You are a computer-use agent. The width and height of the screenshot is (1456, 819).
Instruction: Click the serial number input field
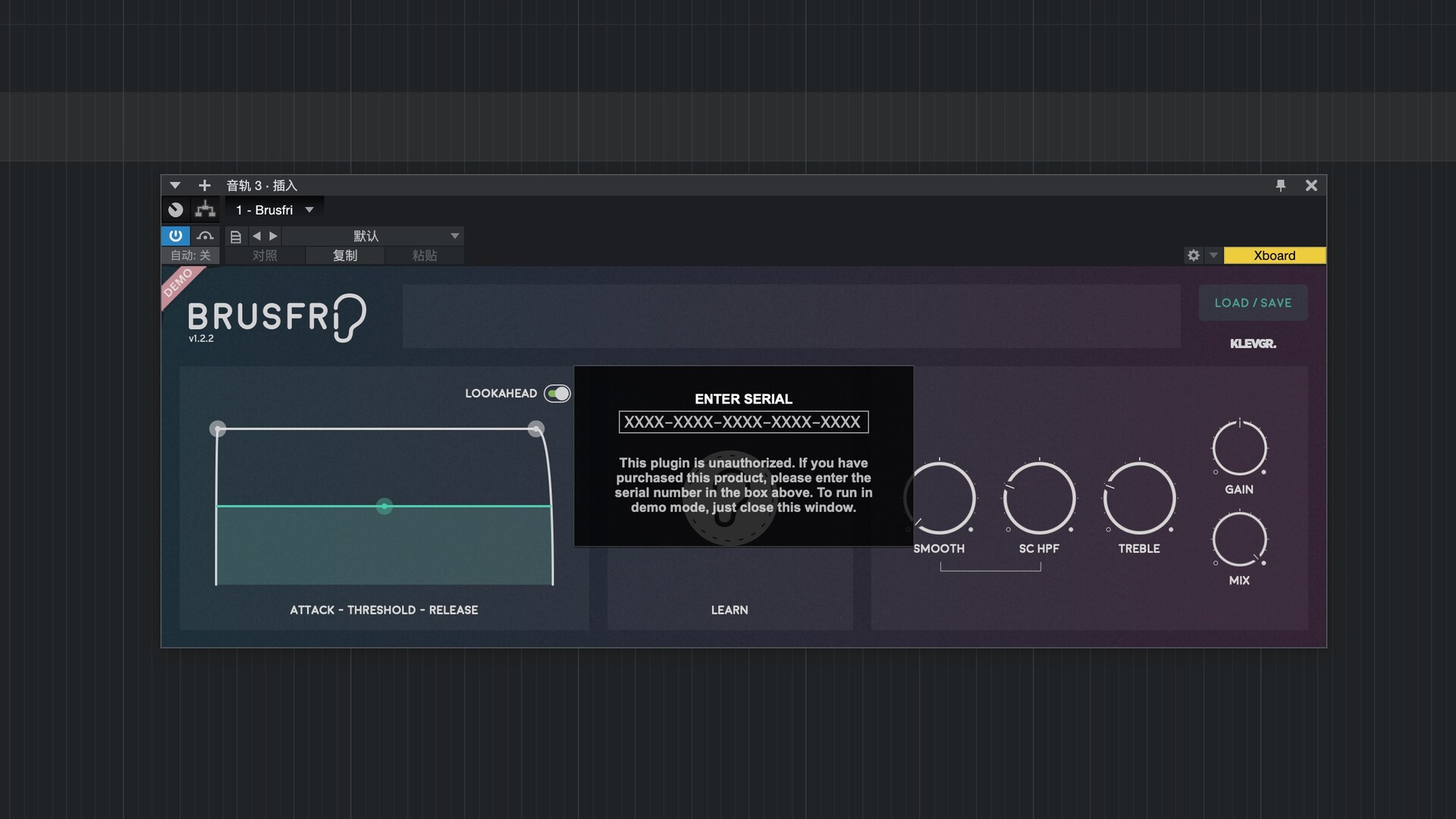pyautogui.click(x=743, y=422)
